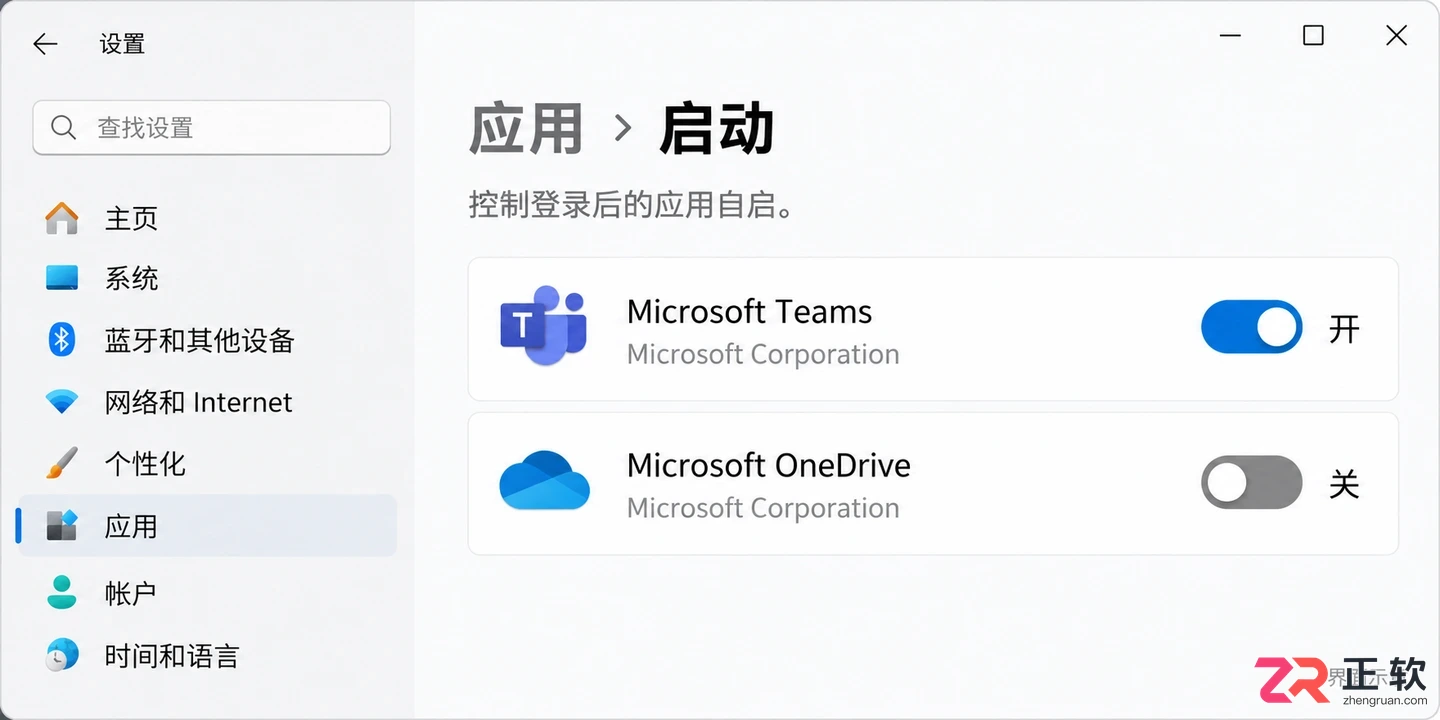Minimize the 设置 window
The width and height of the screenshot is (1440, 720).
tap(1231, 36)
